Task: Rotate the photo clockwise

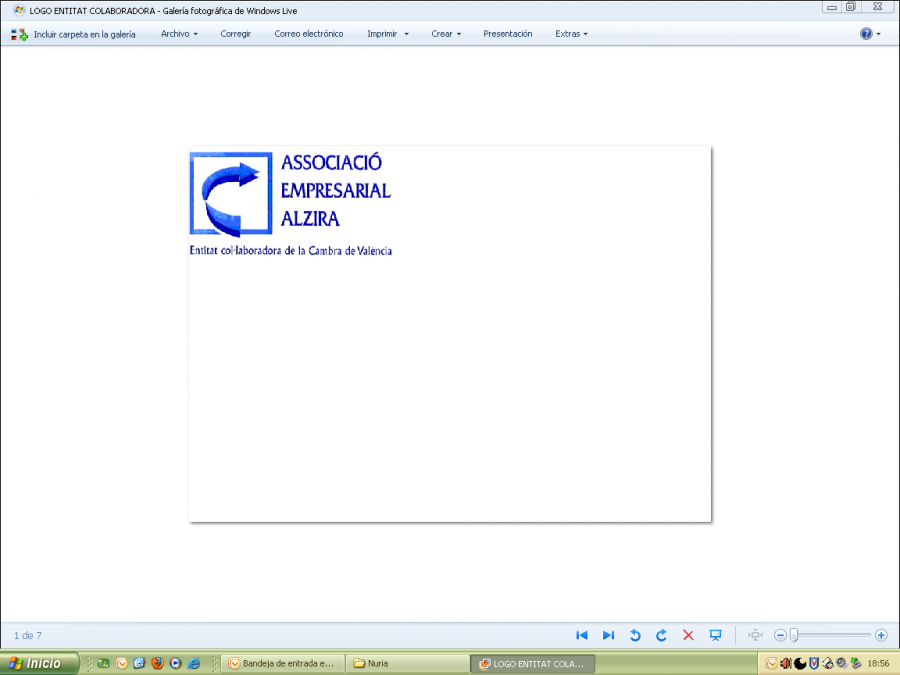Action: 661,635
